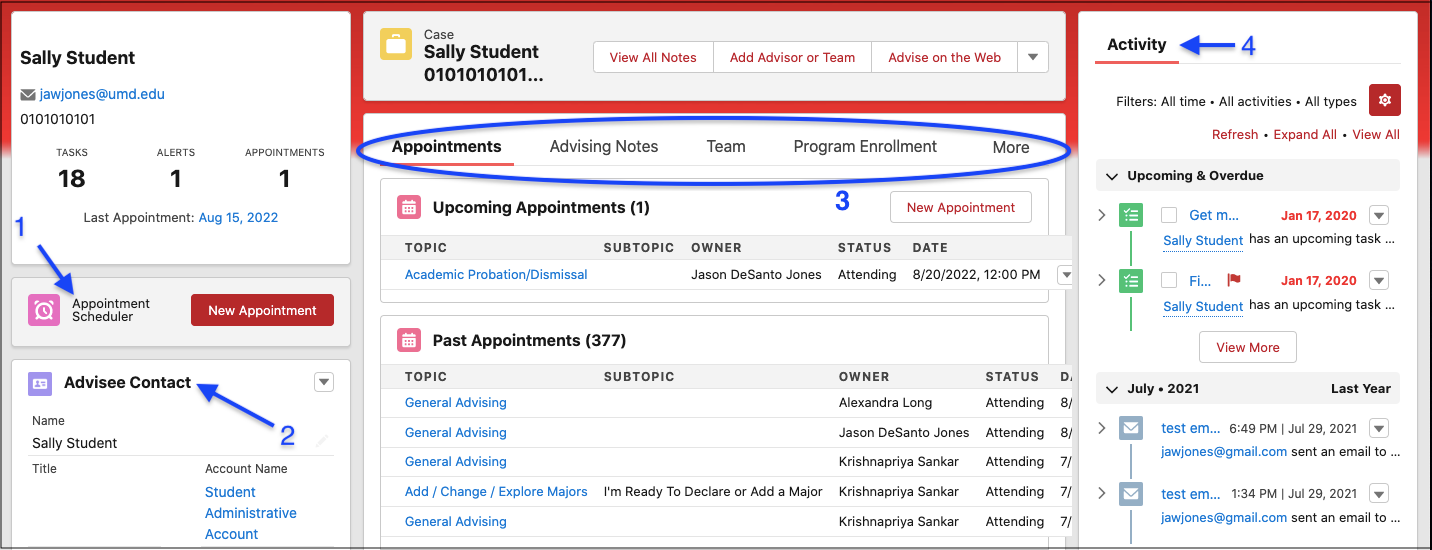
Task: Open row actions for Academic Probation appointment
Action: point(1065,274)
